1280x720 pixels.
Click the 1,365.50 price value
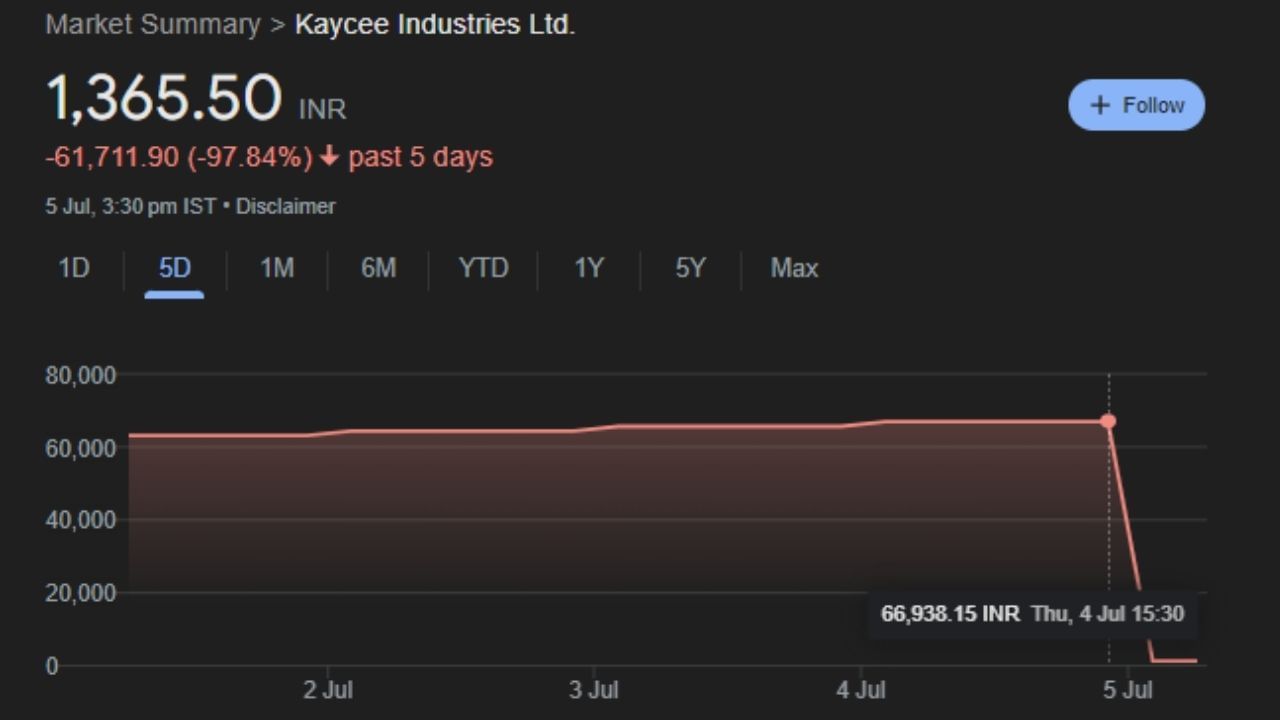164,99
